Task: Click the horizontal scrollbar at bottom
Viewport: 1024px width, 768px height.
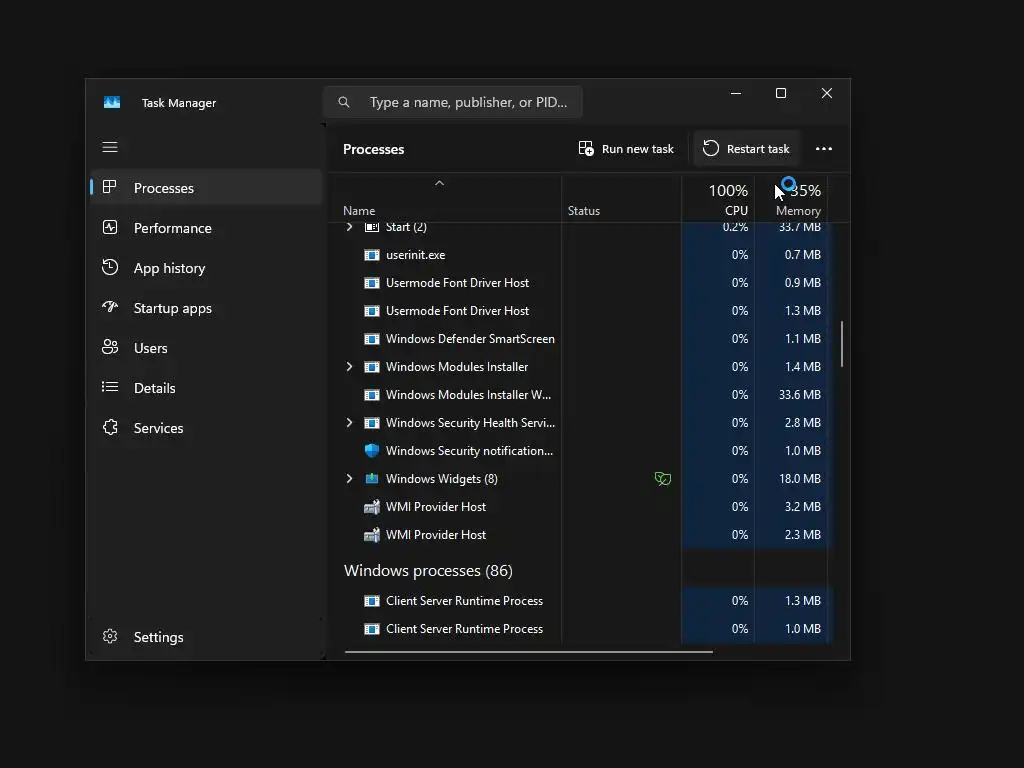Action: tap(529, 651)
